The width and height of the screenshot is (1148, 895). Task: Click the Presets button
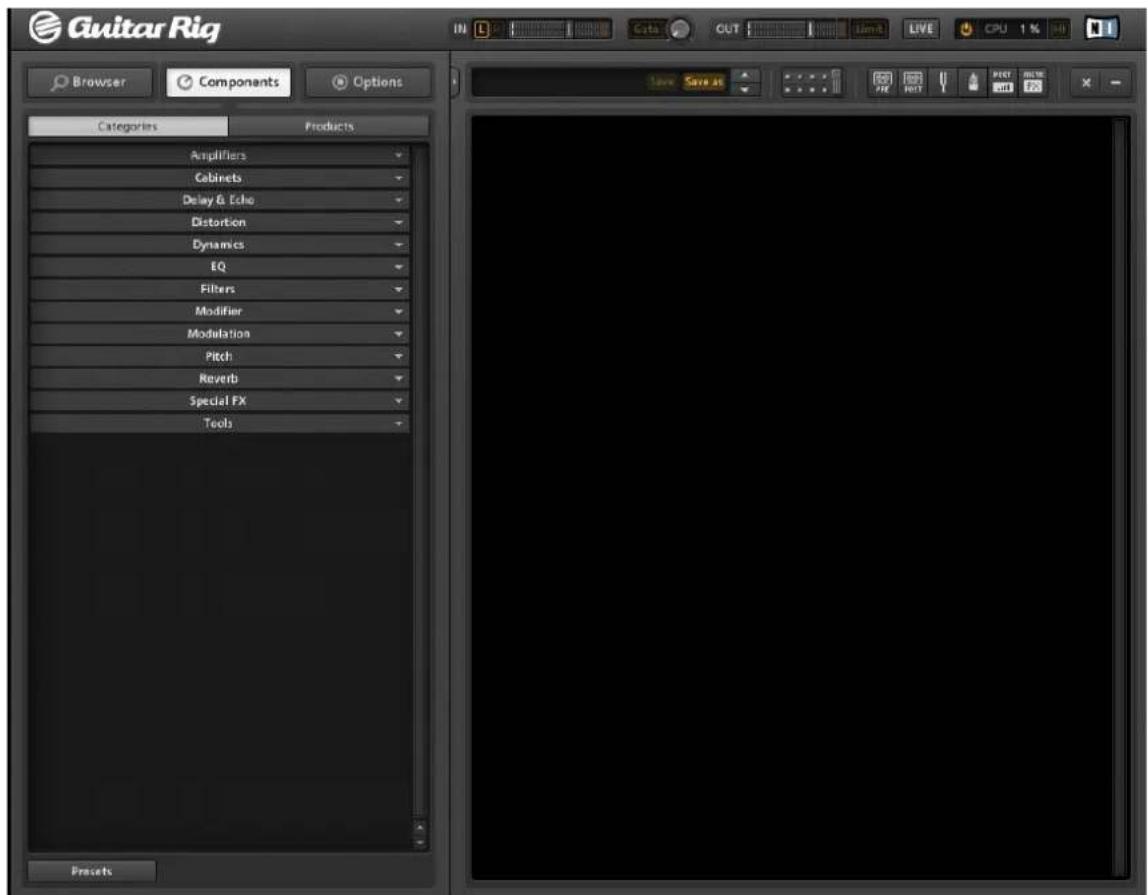[92, 871]
